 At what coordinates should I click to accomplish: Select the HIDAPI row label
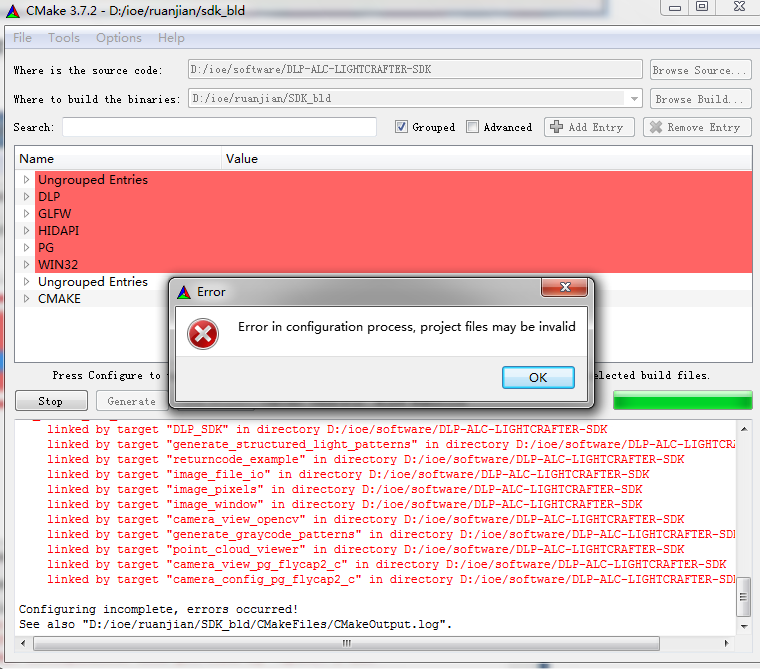coord(58,230)
